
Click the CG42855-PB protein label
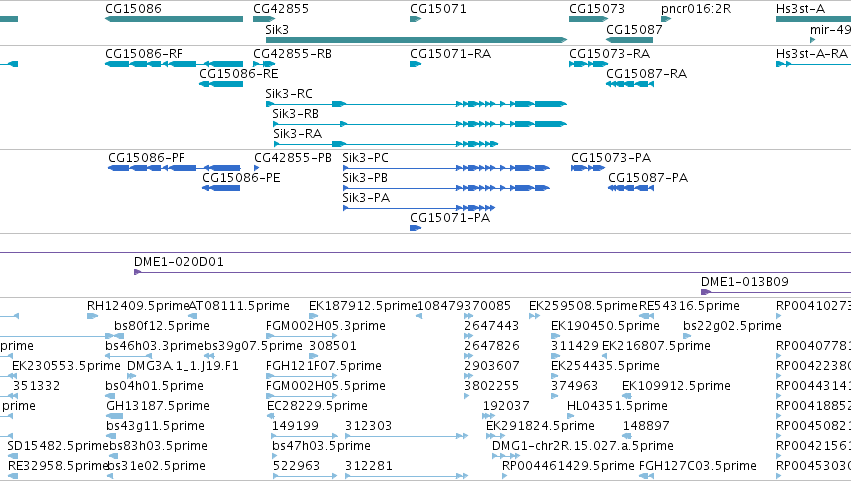(293, 158)
